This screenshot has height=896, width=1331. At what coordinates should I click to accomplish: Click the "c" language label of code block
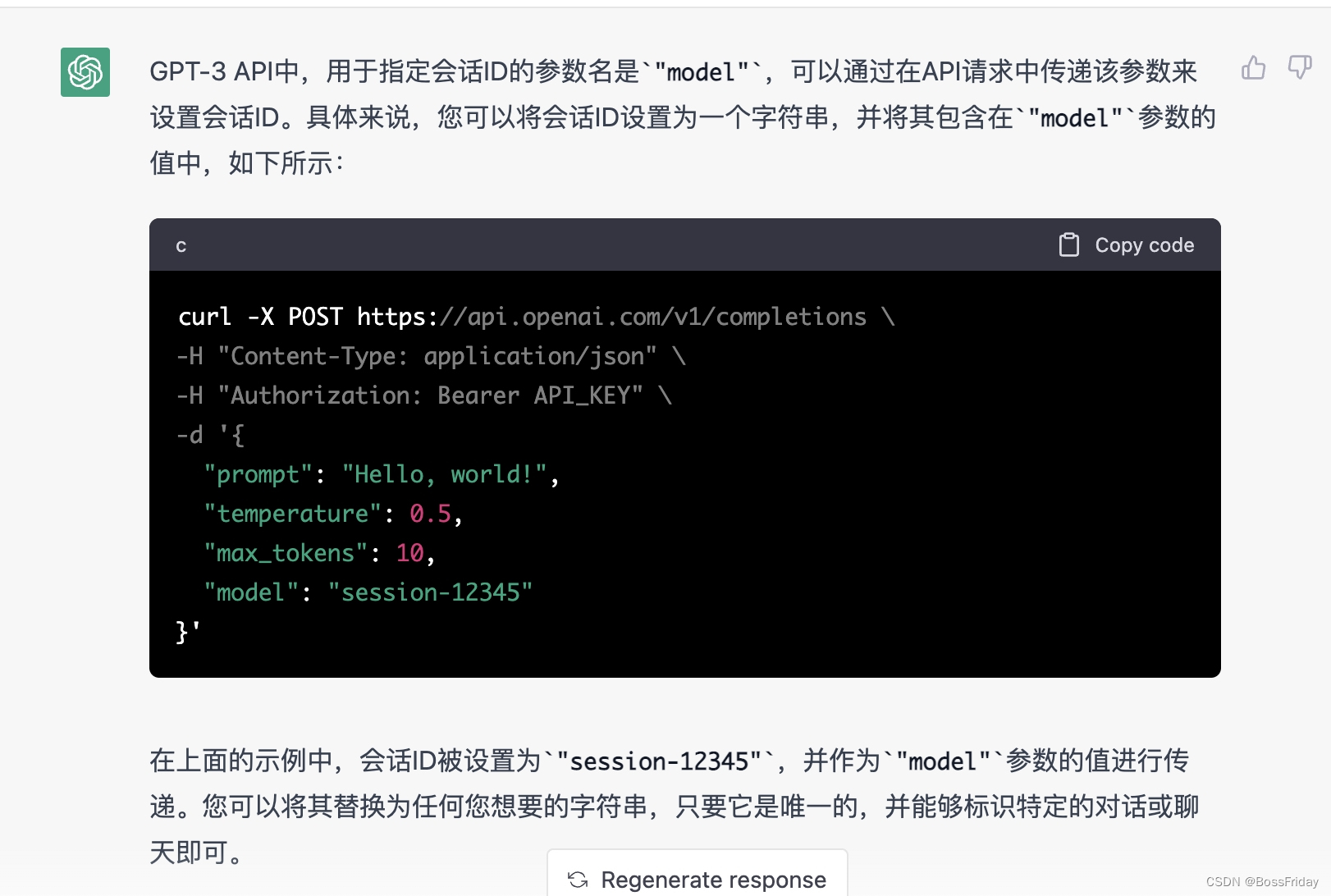click(x=181, y=245)
